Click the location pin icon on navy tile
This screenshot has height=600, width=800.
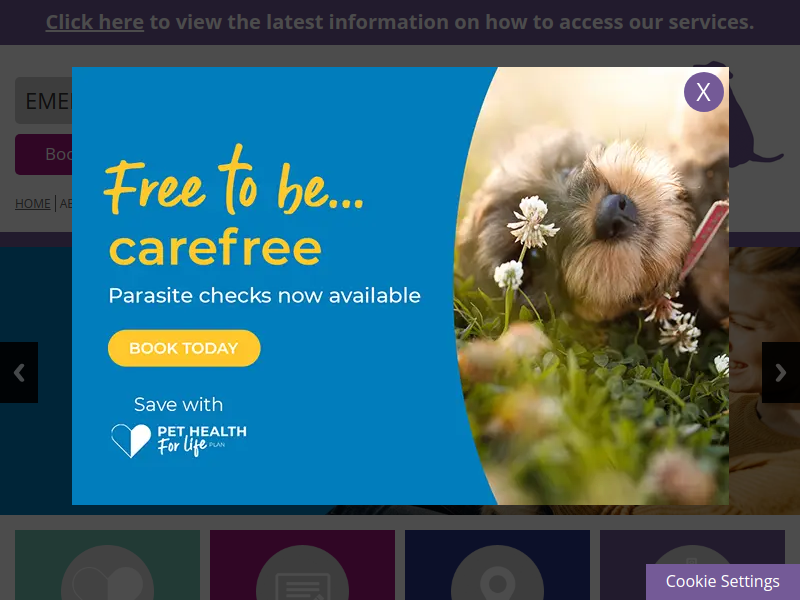point(497,574)
